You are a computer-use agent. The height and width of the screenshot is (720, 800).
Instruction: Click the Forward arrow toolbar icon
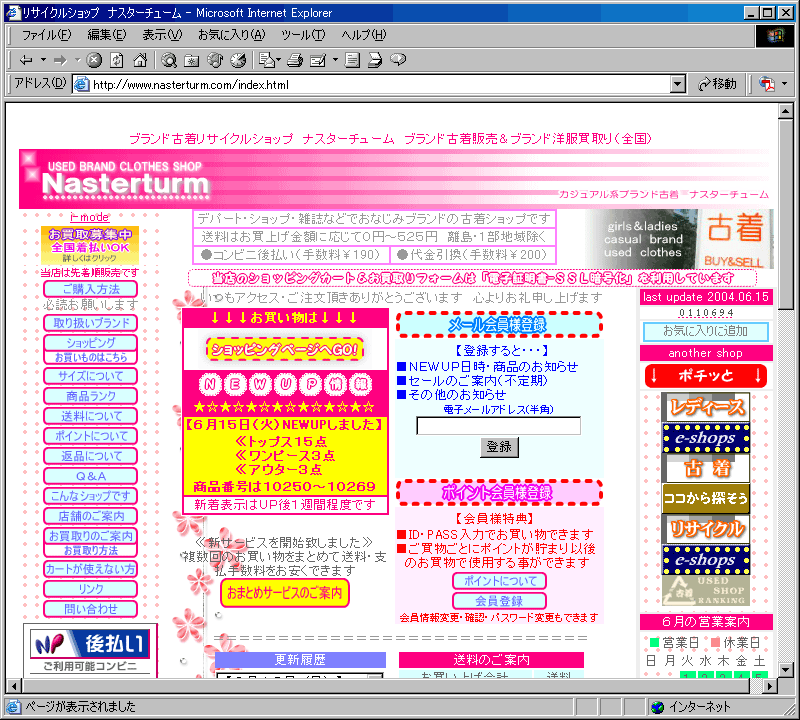click(x=60, y=60)
